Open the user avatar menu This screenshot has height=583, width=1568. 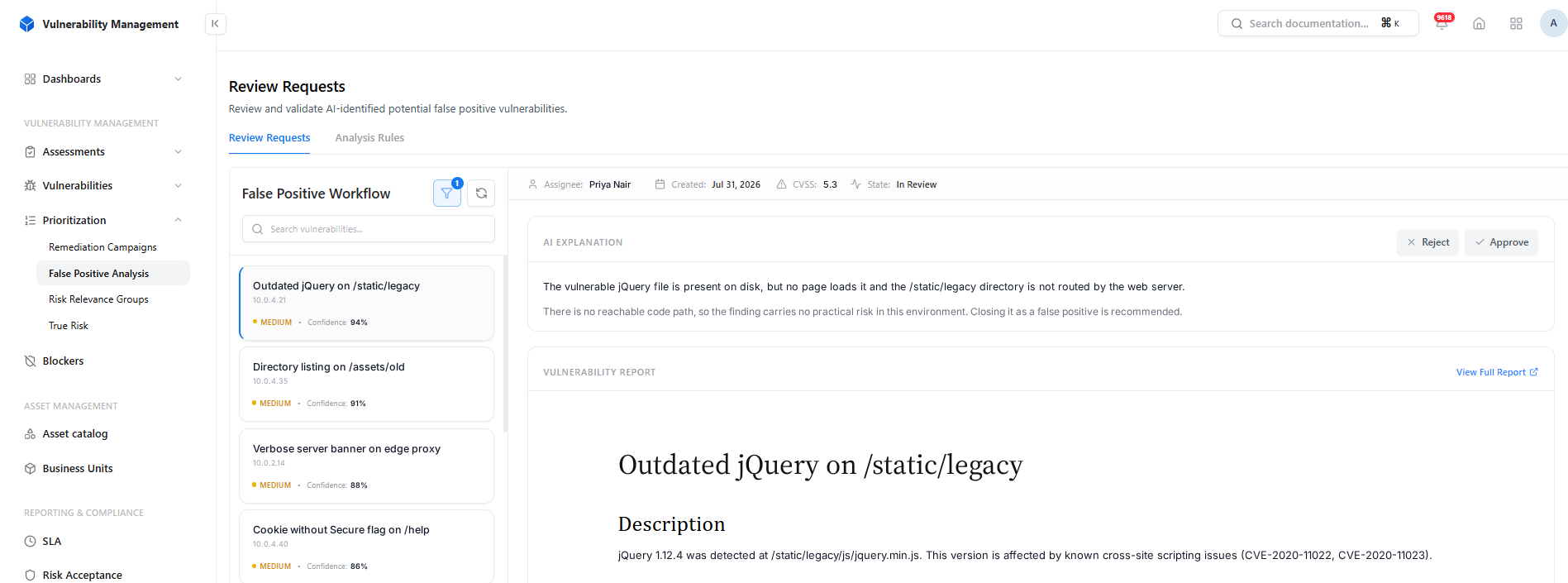(1553, 23)
